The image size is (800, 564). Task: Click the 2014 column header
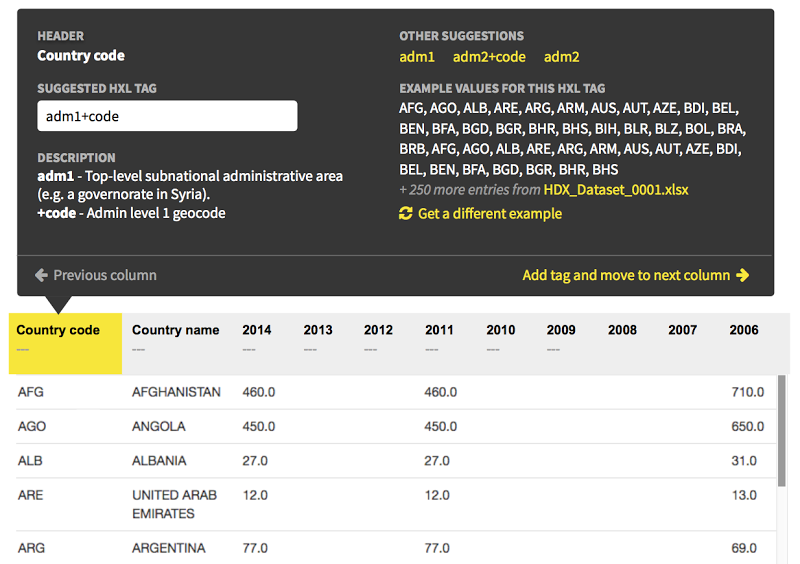click(x=257, y=330)
